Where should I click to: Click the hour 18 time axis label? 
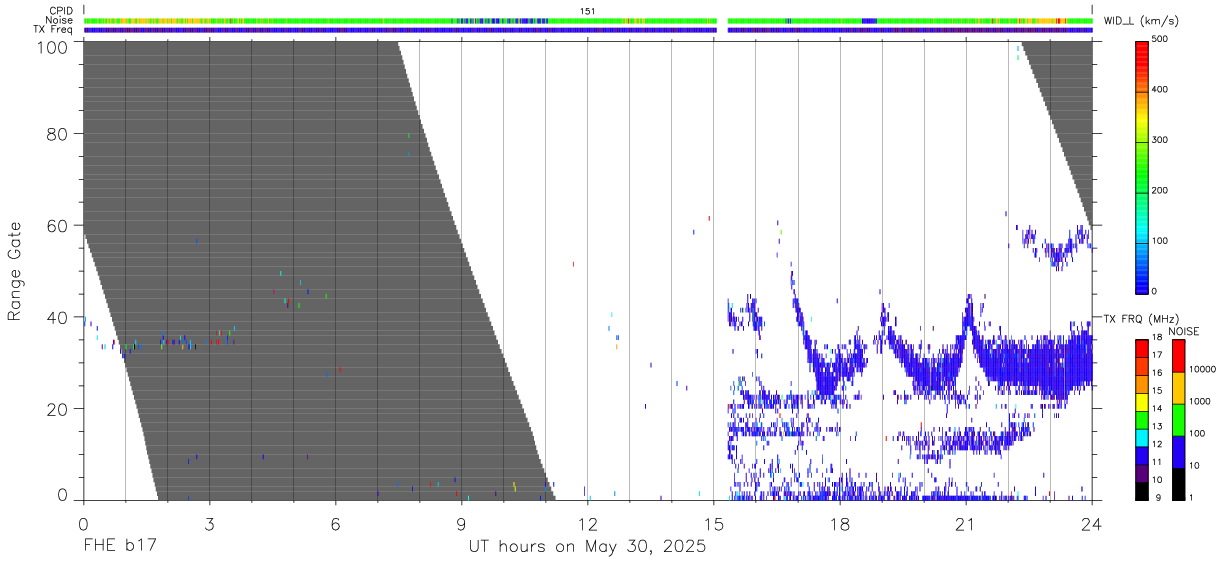tap(839, 523)
